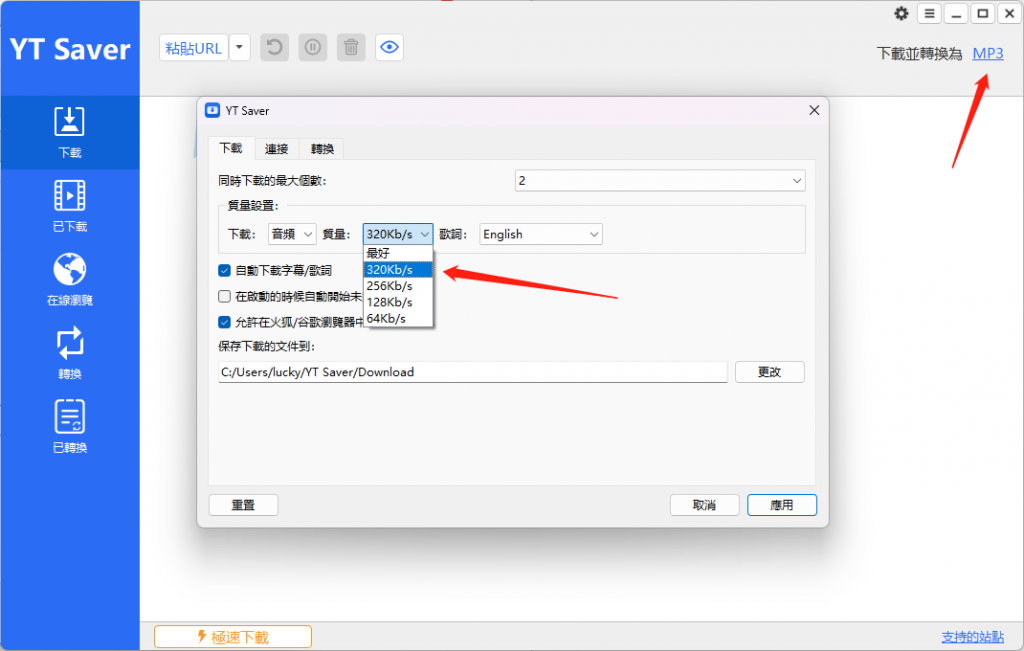Click the 極速下載 turbo download button
This screenshot has width=1024, height=651.
tap(233, 637)
